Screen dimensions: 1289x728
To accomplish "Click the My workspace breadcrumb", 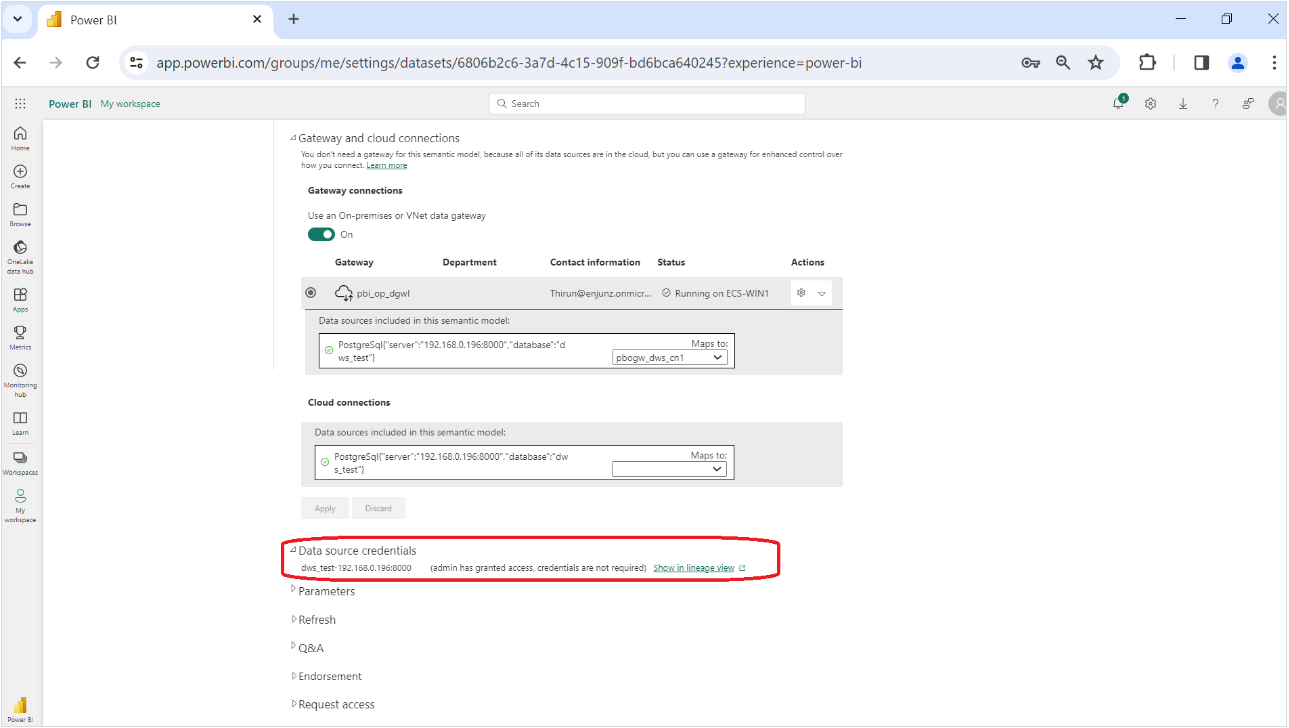I will (x=130, y=104).
